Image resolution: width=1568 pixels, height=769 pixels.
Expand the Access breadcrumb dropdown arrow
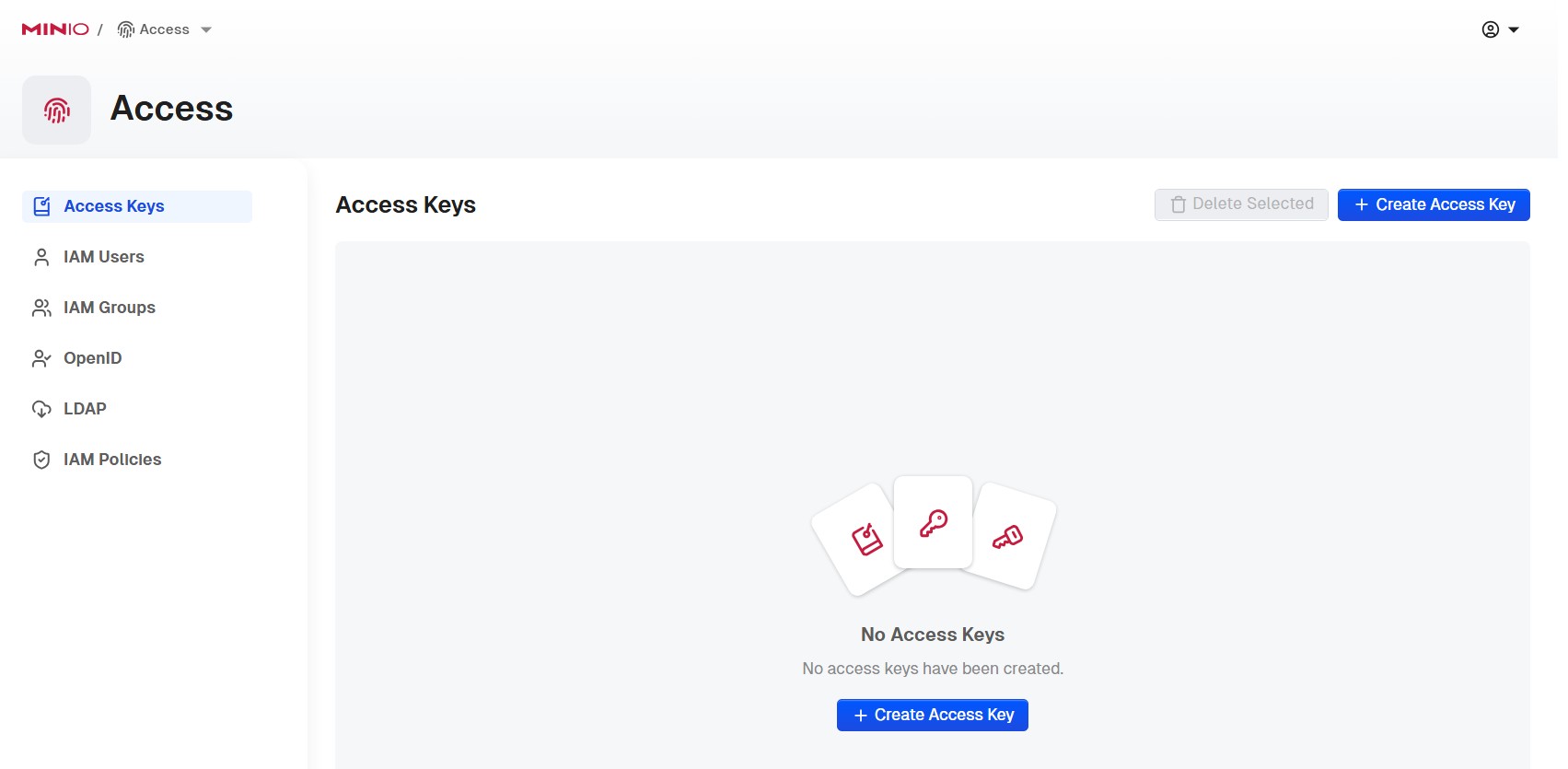pyautogui.click(x=206, y=29)
